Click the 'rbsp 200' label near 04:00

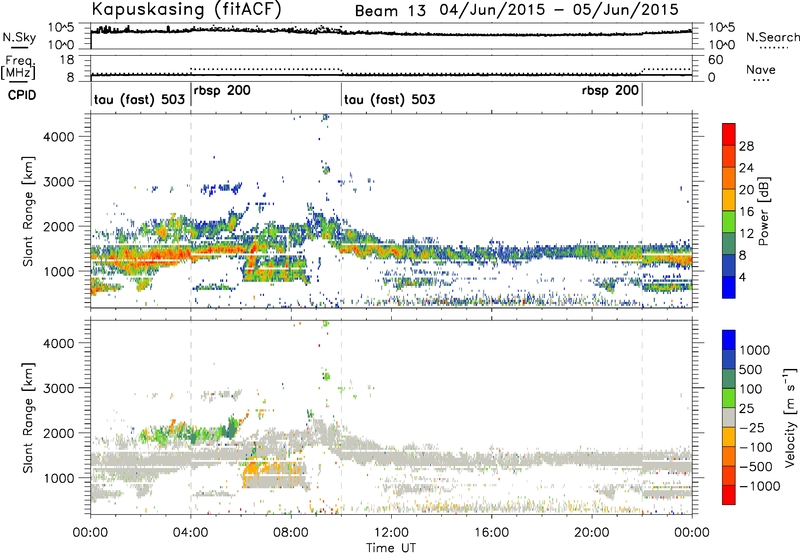(222, 91)
